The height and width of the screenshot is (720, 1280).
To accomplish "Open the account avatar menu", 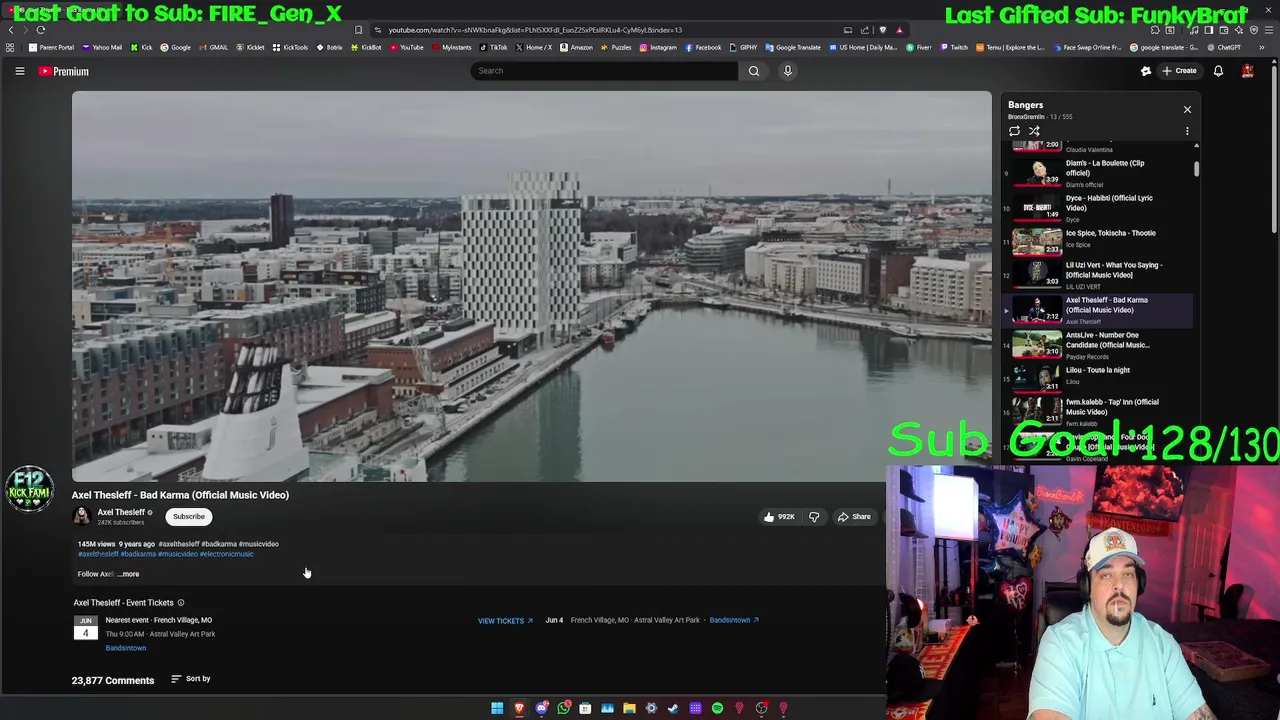I will [1248, 71].
